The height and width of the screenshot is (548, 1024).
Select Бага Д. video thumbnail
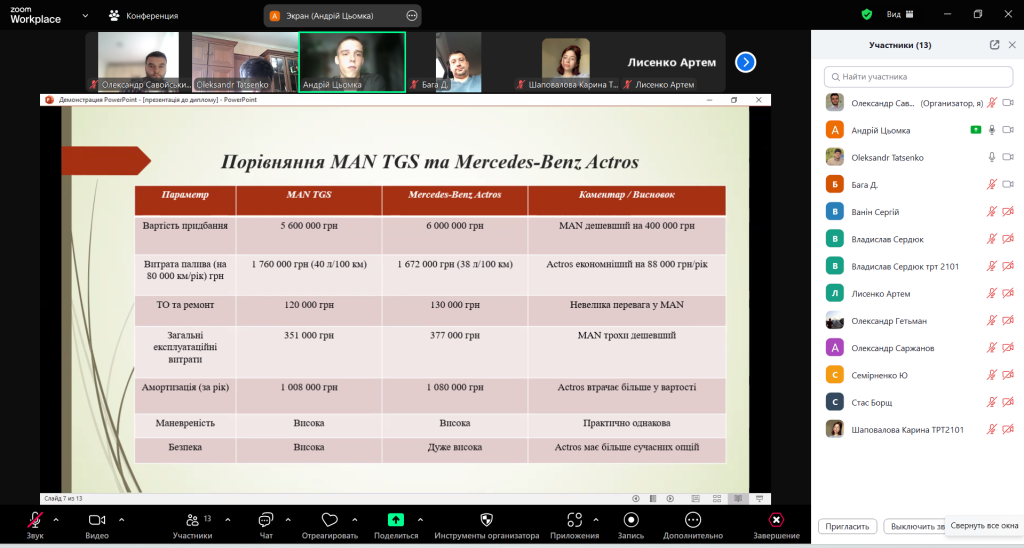pyautogui.click(x=459, y=62)
